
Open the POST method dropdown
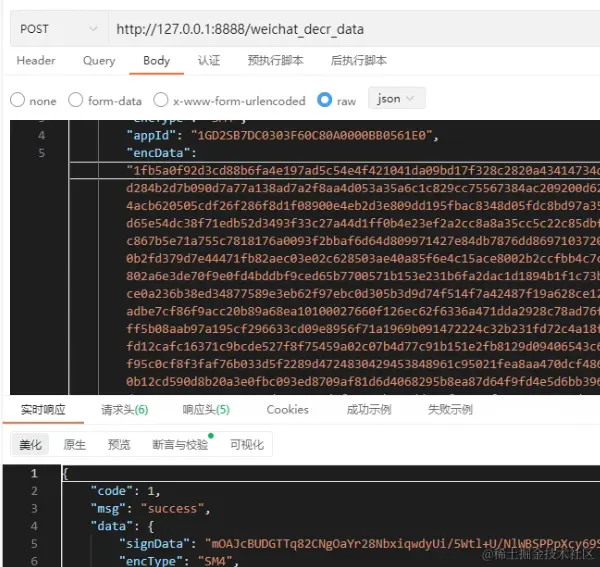[59, 29]
